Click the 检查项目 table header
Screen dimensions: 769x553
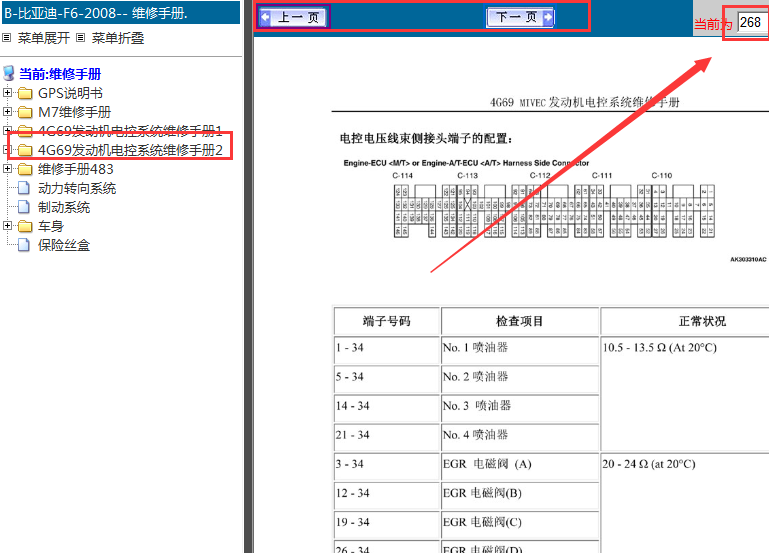520,321
